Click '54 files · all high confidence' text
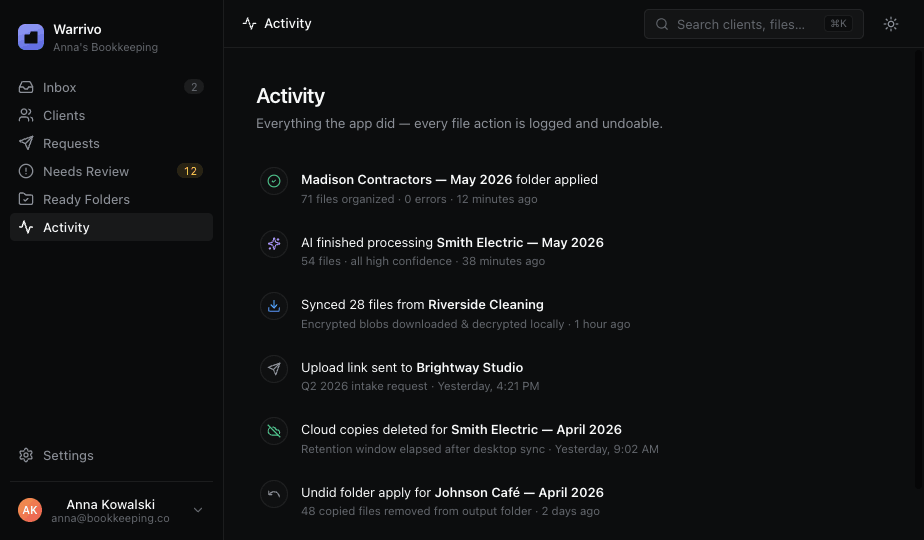924x540 pixels. pos(376,261)
